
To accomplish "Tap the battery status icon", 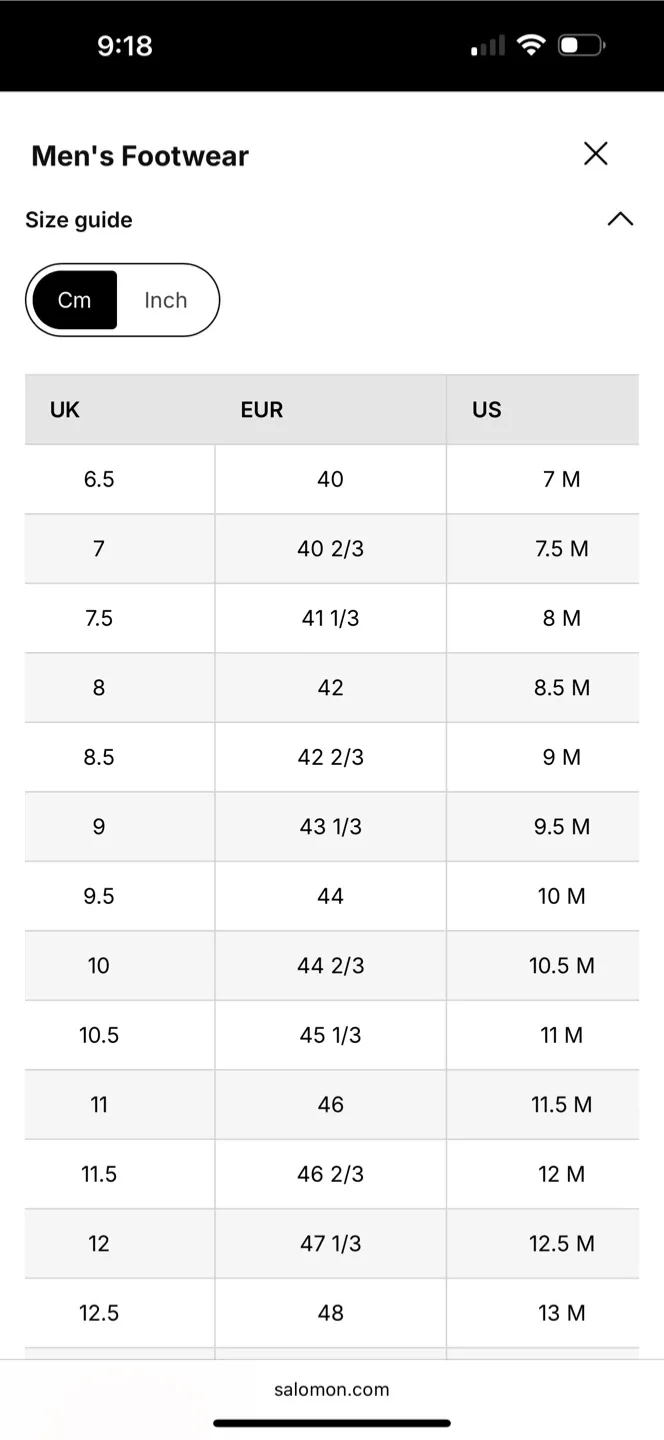I will 581,45.
